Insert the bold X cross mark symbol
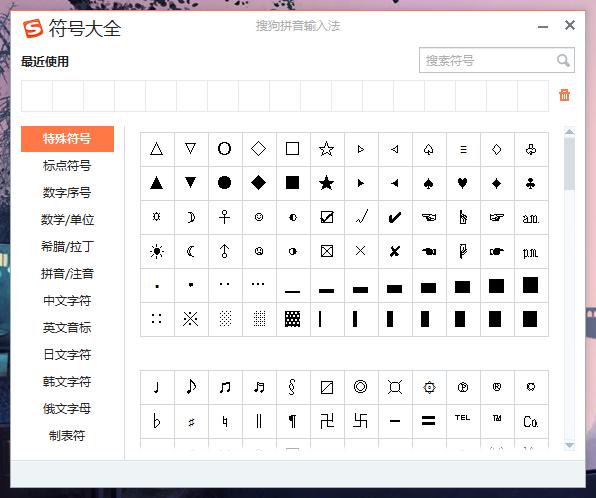The height and width of the screenshot is (498, 596). point(395,251)
